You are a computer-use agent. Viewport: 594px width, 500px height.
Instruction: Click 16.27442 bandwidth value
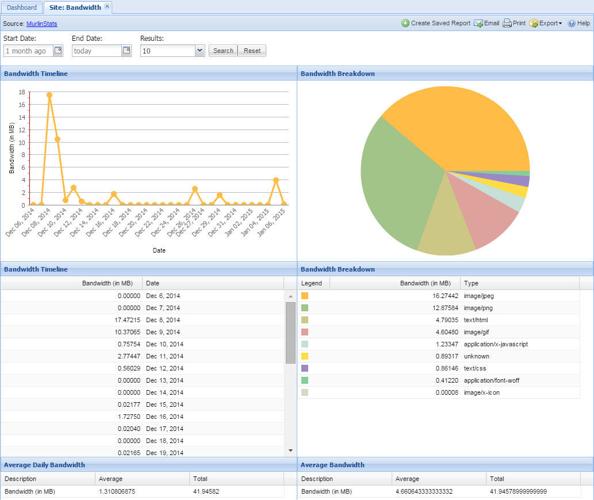445,296
